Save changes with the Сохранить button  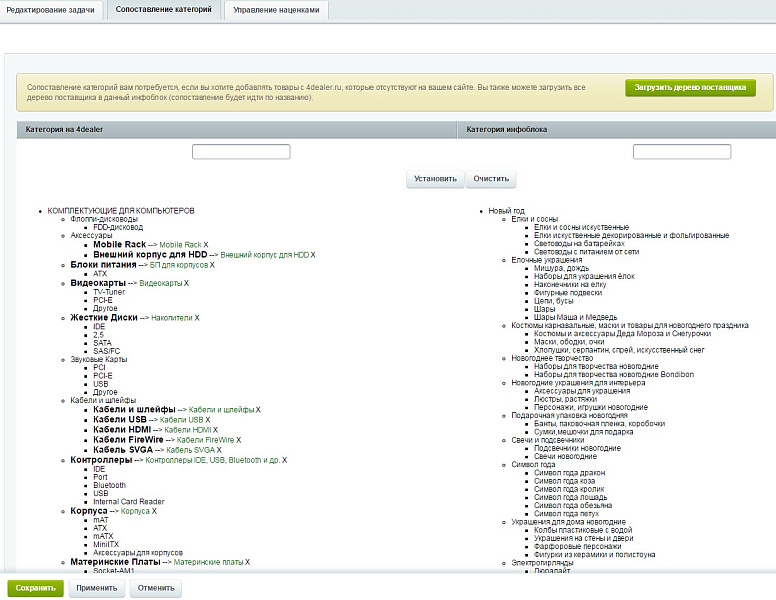point(36,588)
